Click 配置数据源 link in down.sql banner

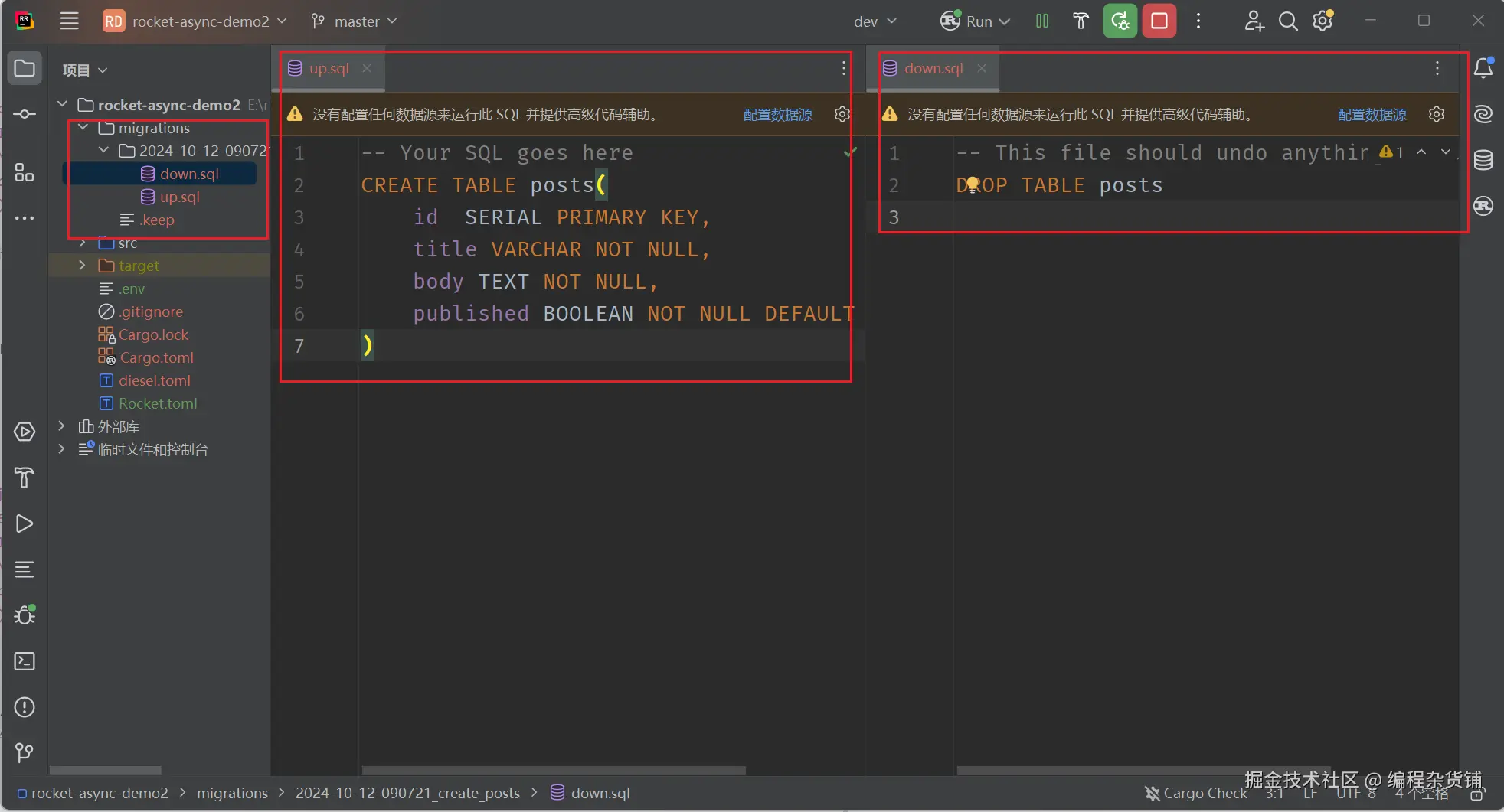tap(1372, 115)
